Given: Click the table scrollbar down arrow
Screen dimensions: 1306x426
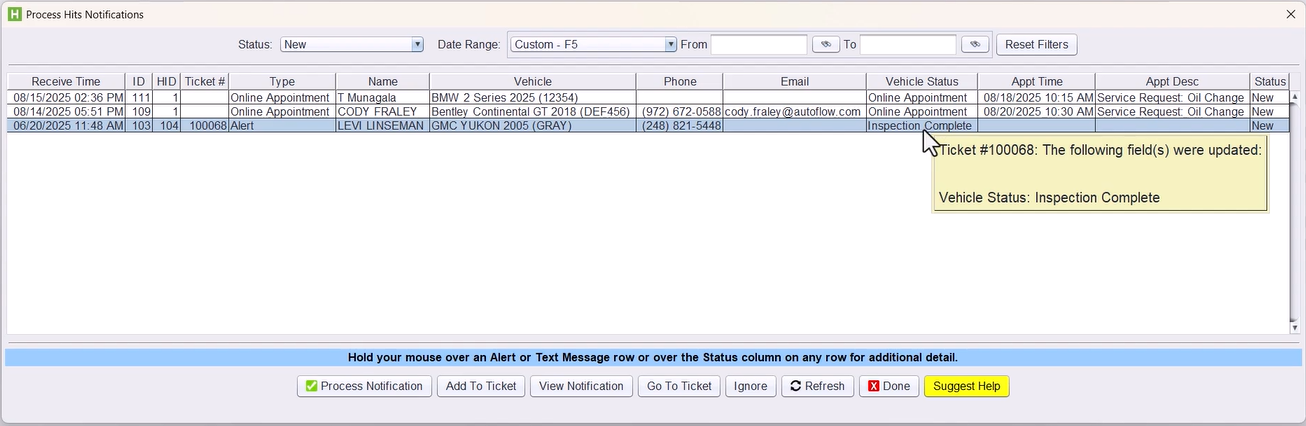Looking at the screenshot, I should click(1296, 327).
